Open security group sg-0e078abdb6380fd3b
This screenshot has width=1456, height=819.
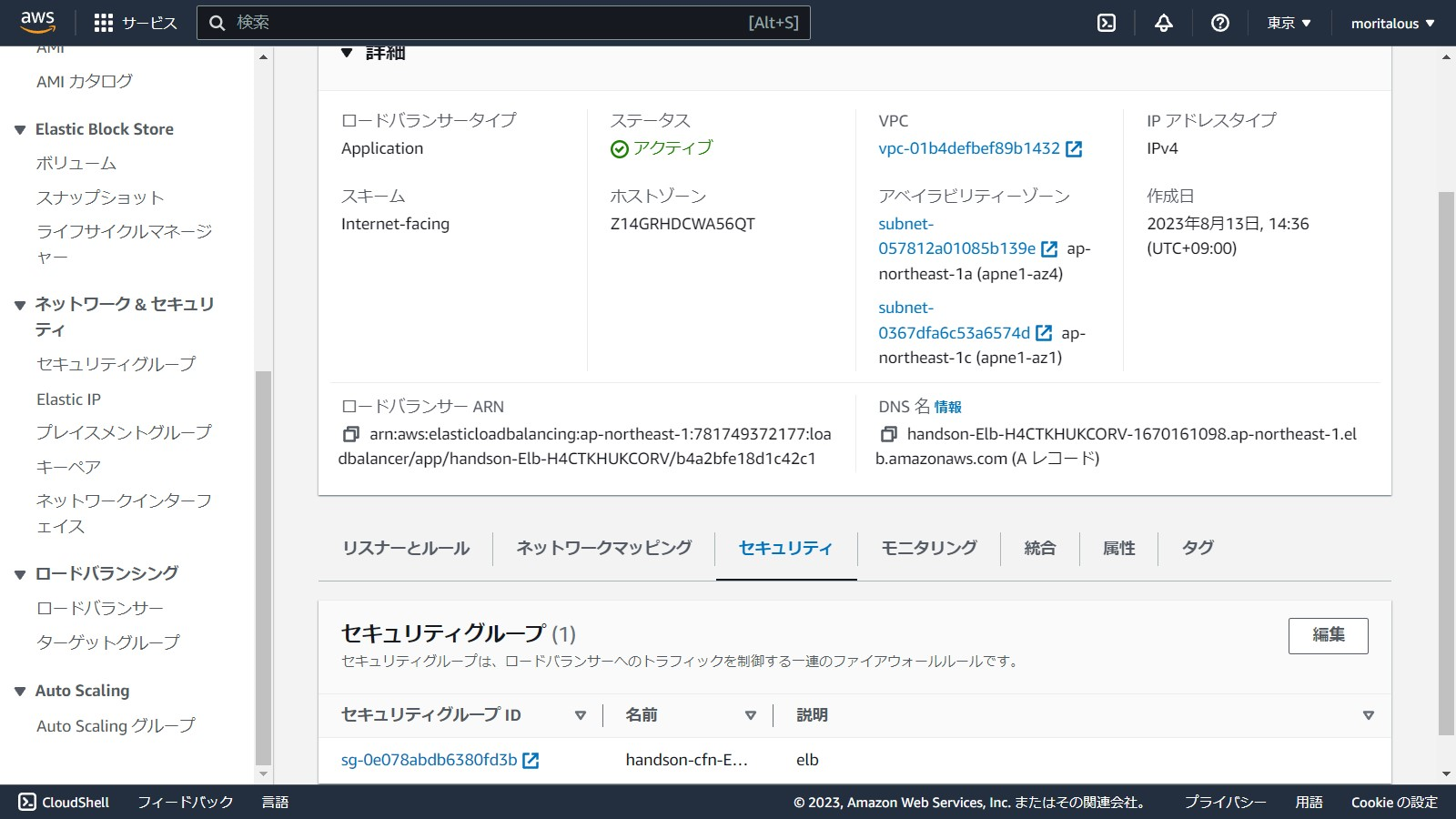[x=429, y=760]
